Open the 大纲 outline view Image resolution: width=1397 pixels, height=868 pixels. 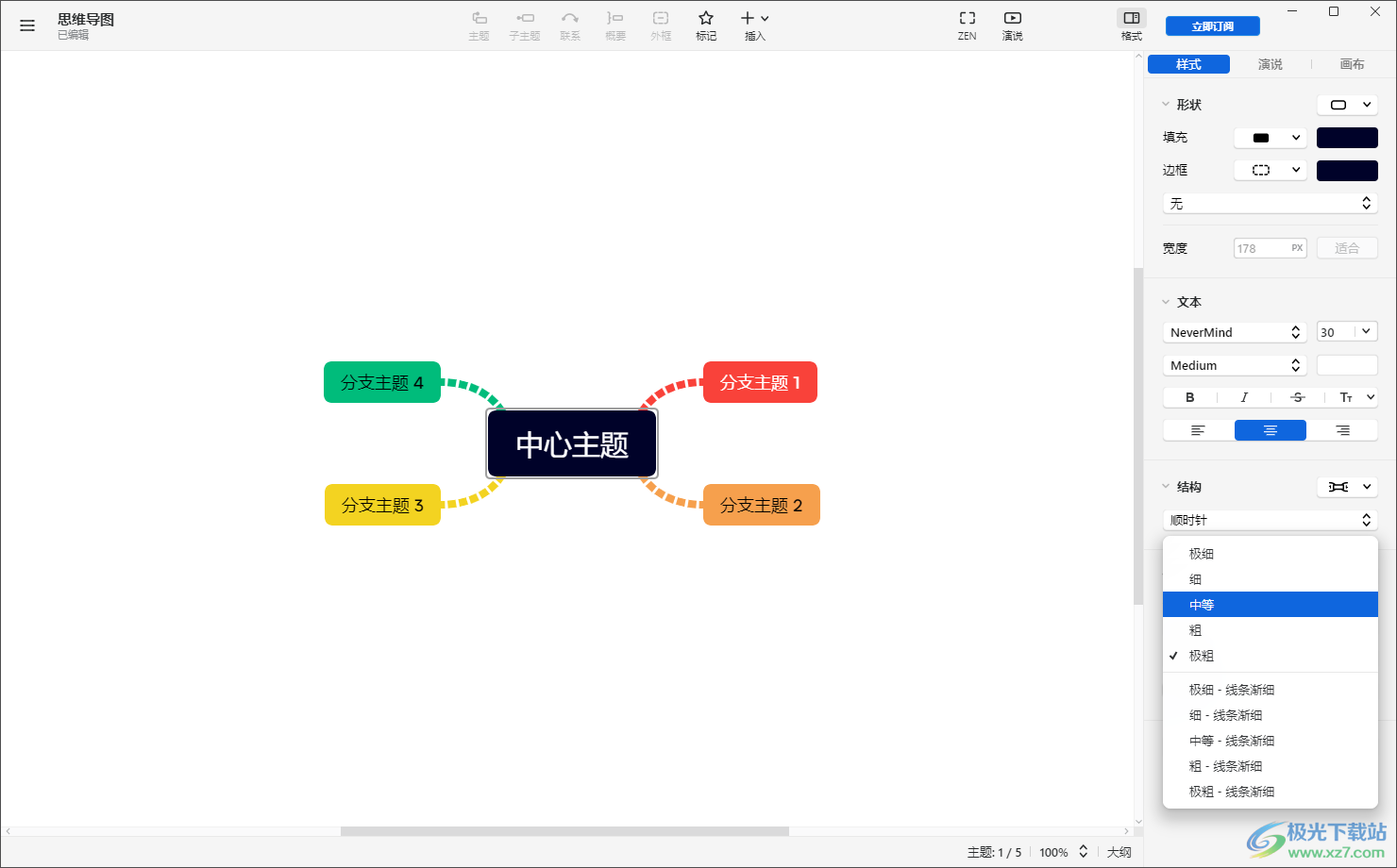click(x=1119, y=852)
